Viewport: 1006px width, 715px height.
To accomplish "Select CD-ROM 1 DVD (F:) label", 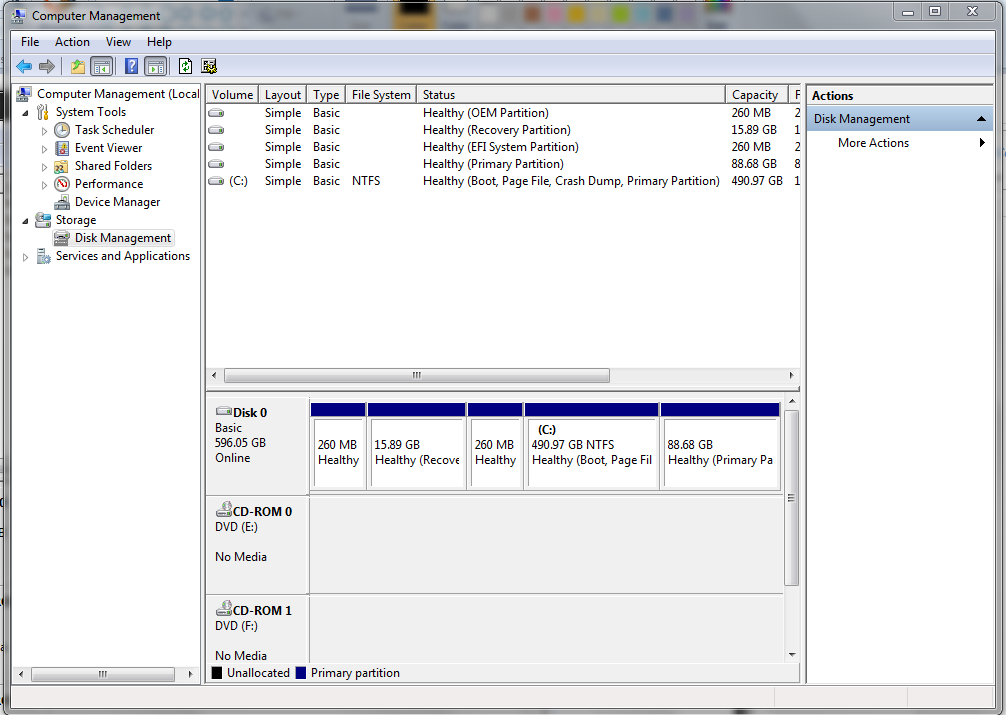I will (x=257, y=629).
